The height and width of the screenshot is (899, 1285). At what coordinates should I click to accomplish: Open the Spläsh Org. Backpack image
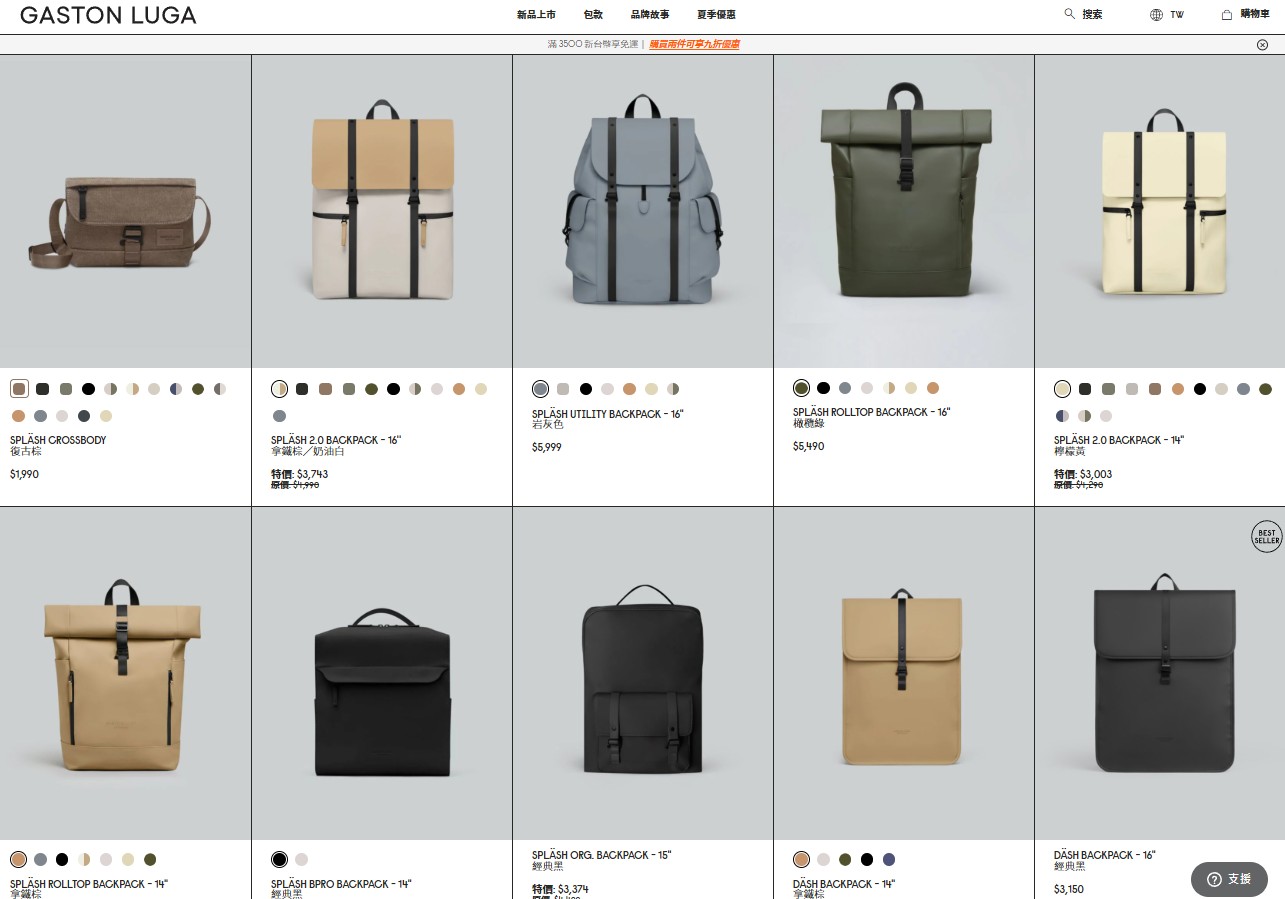point(643,673)
